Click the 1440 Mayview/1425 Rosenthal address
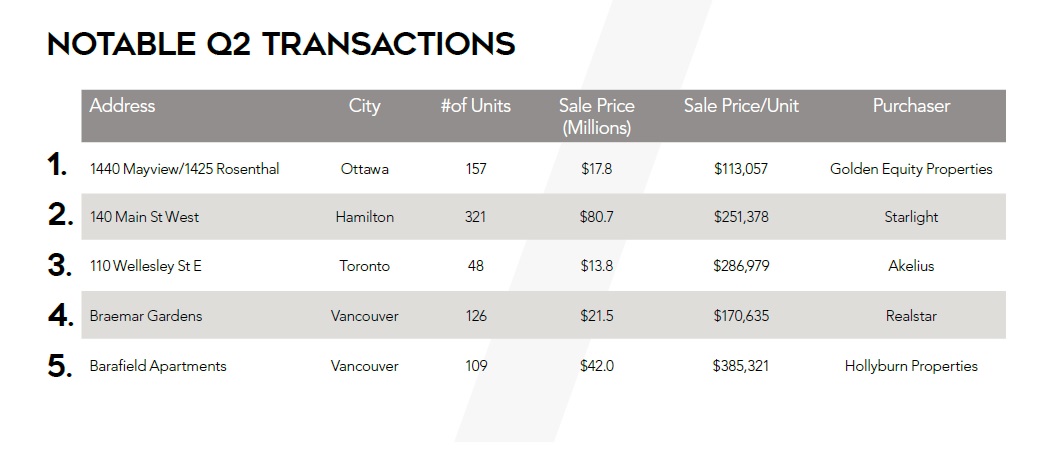This screenshot has height=450, width=1050. [184, 169]
